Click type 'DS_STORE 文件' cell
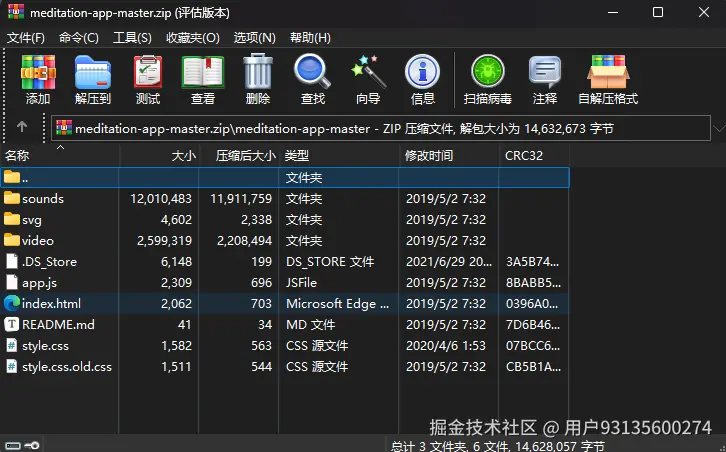726x452 pixels. (x=330, y=262)
